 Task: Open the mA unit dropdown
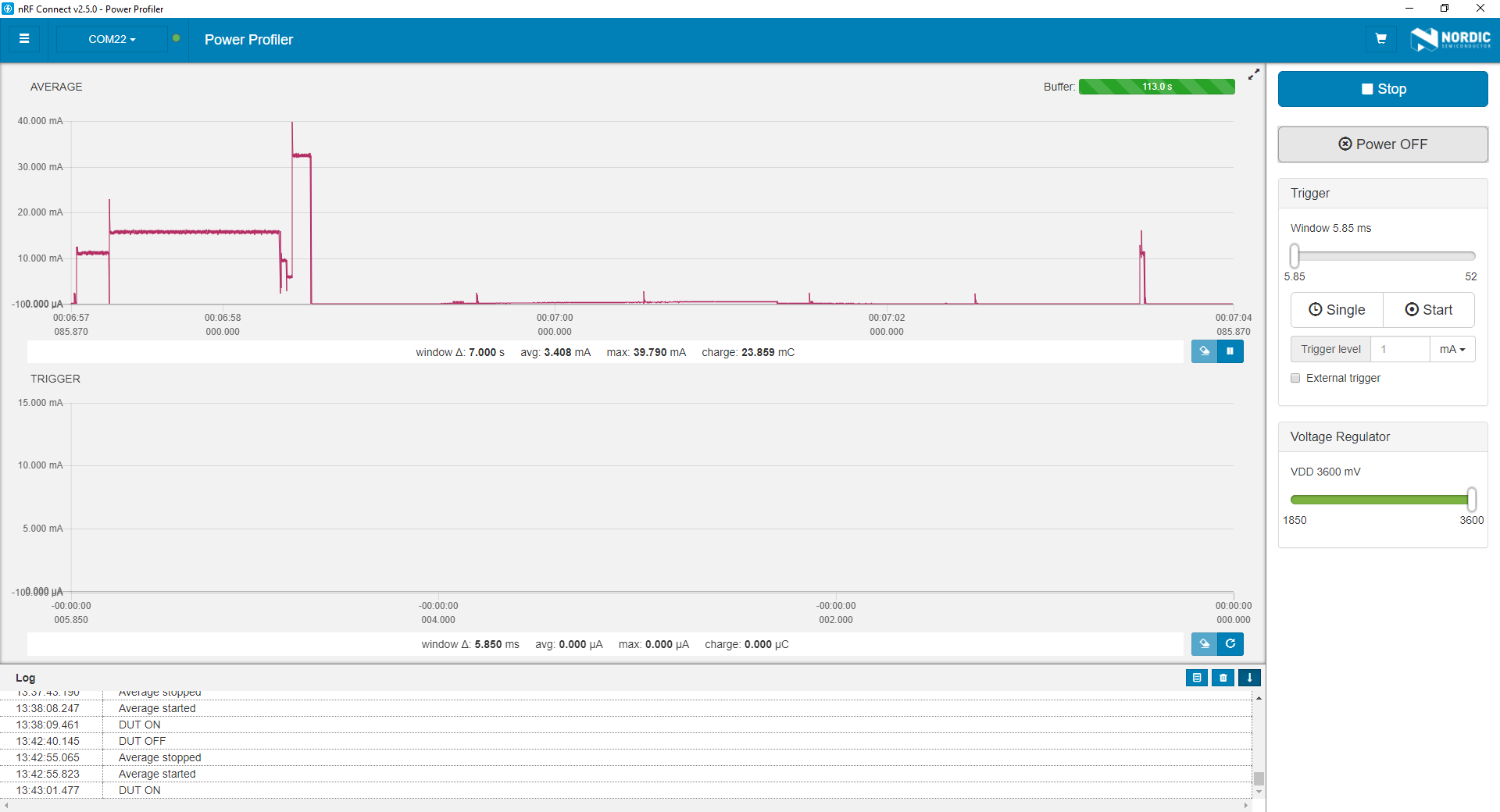1452,349
